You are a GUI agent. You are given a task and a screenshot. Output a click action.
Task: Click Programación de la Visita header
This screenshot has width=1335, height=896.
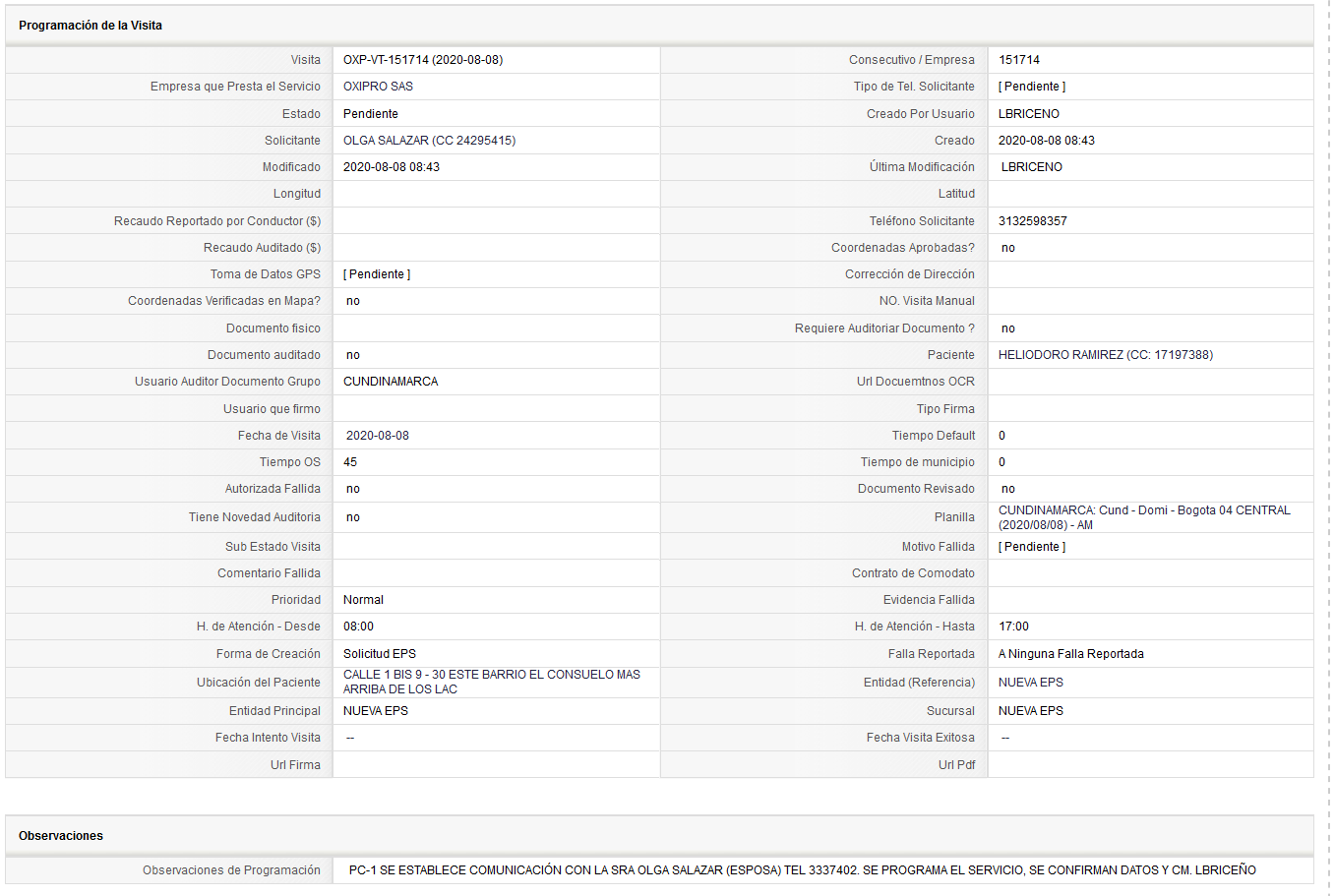(x=91, y=26)
